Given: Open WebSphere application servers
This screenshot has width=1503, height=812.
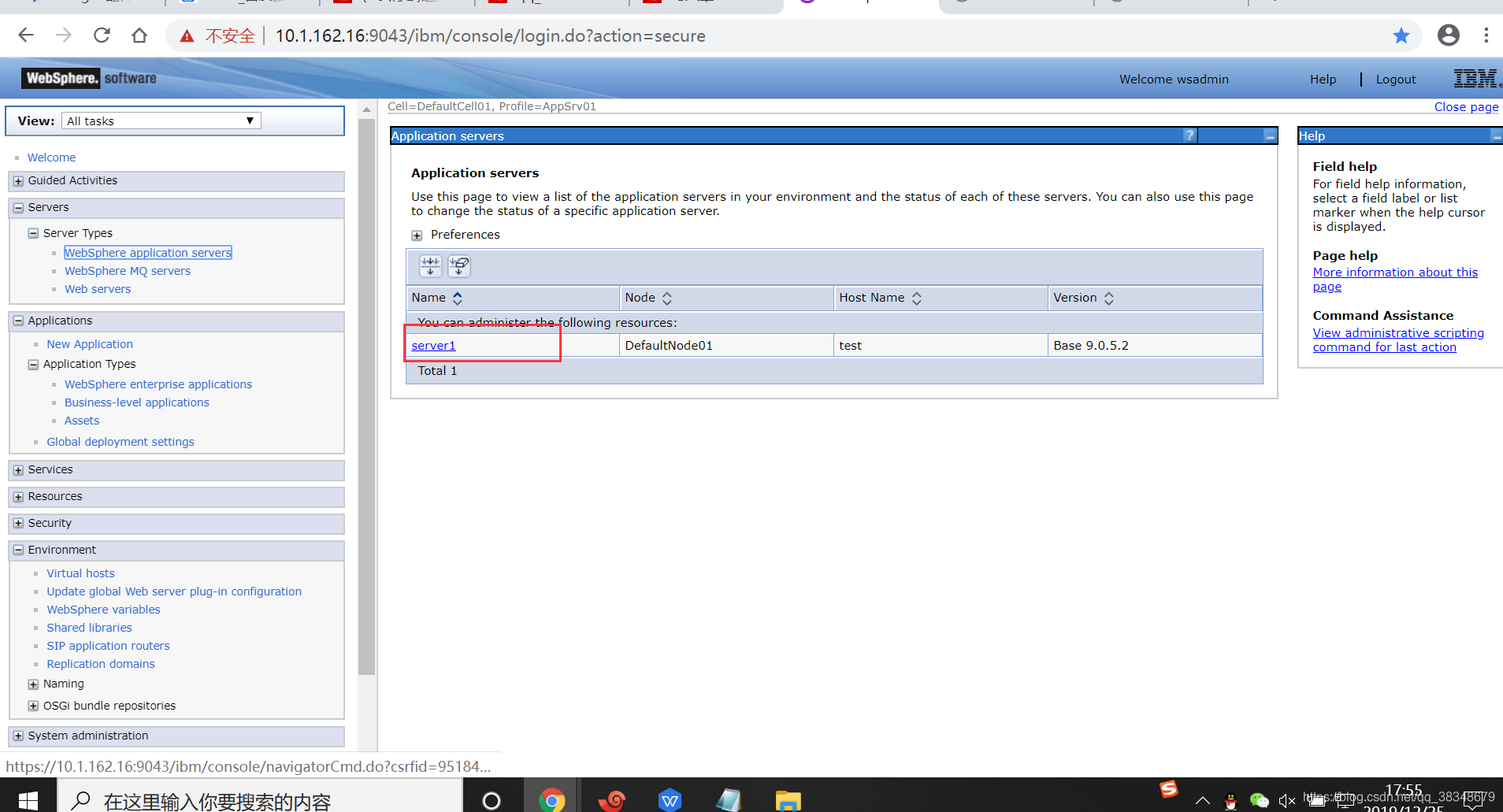Looking at the screenshot, I should (x=148, y=253).
